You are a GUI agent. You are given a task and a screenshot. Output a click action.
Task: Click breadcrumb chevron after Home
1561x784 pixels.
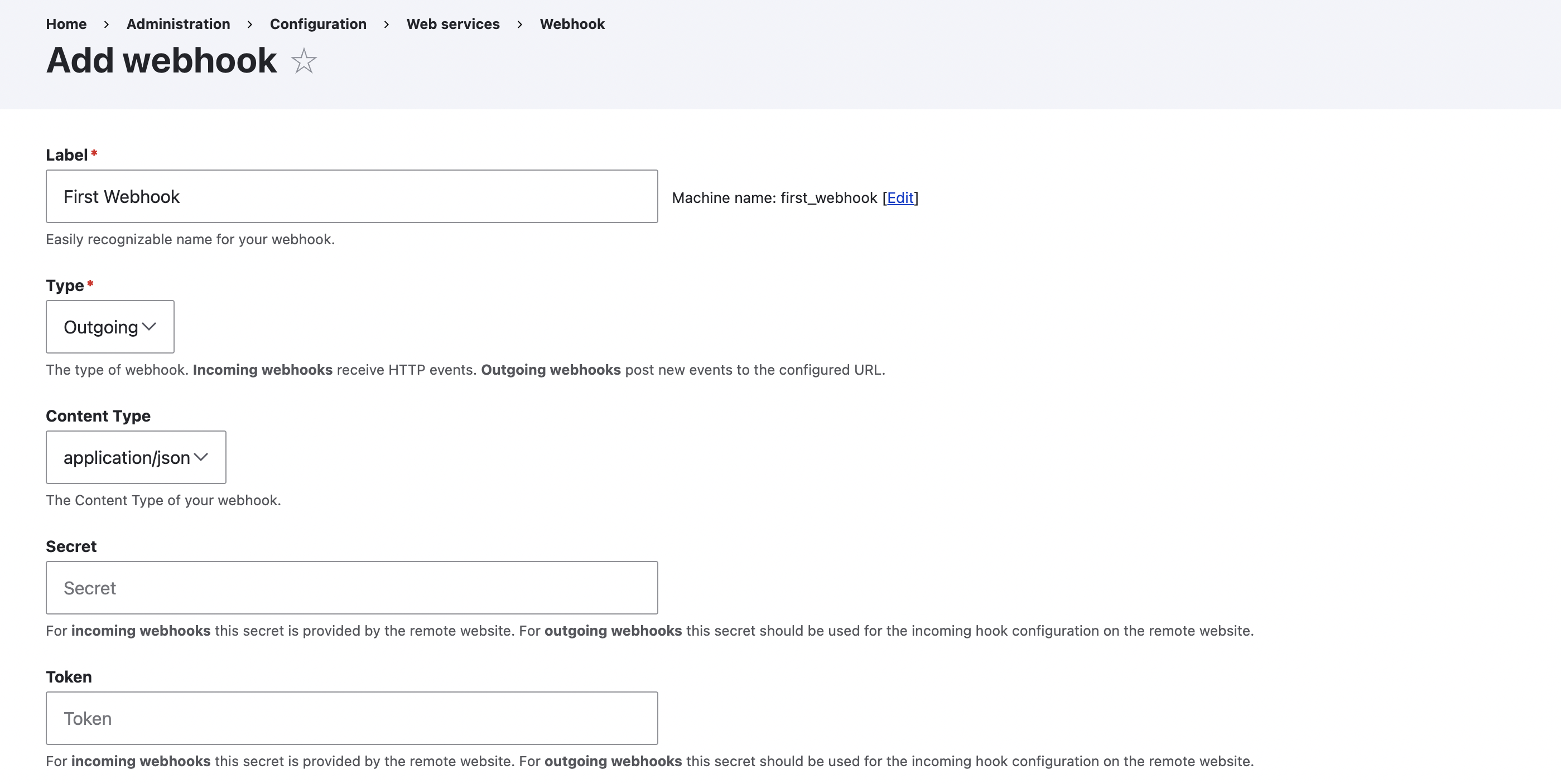click(x=106, y=24)
